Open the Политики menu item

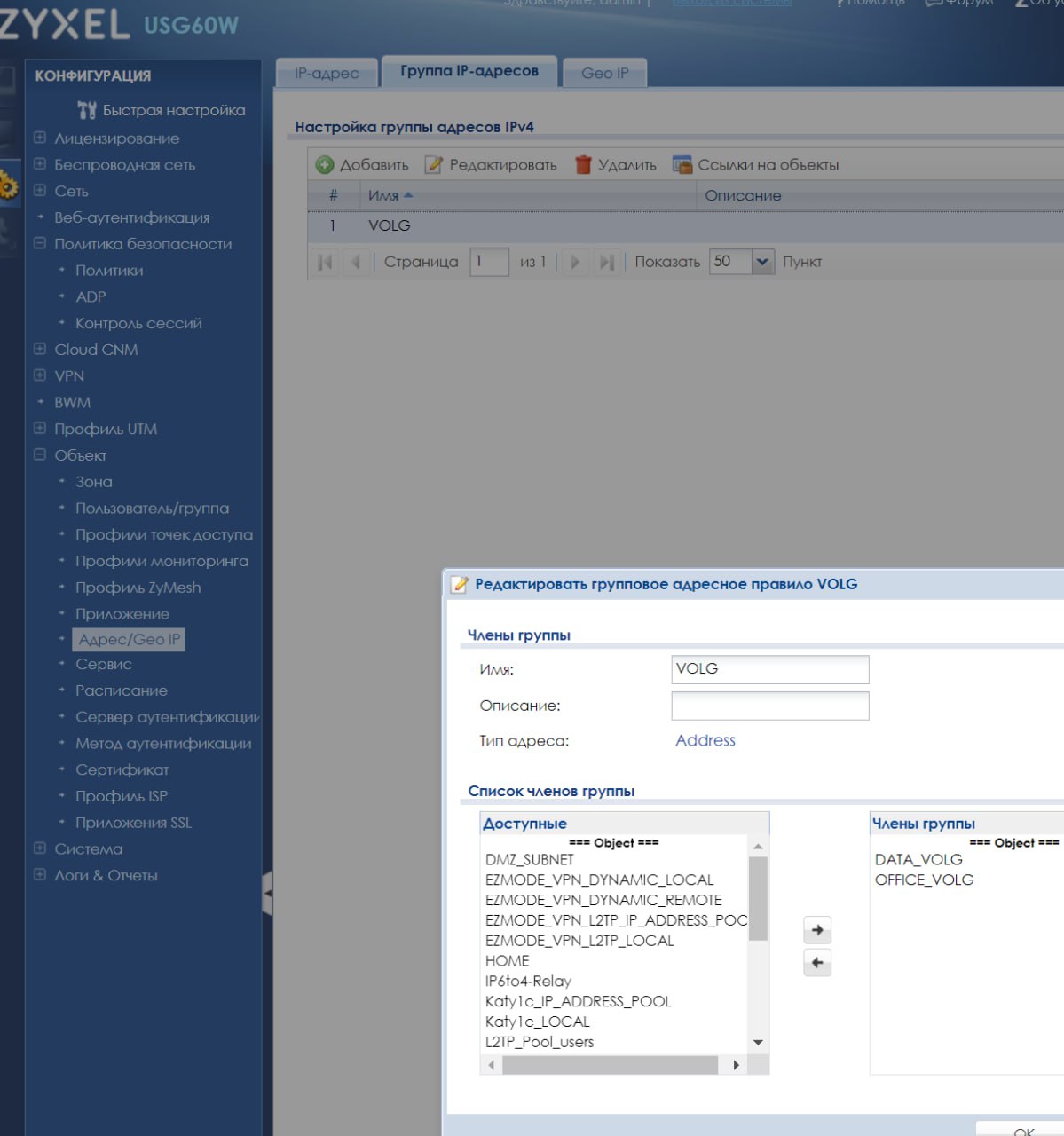coord(109,270)
